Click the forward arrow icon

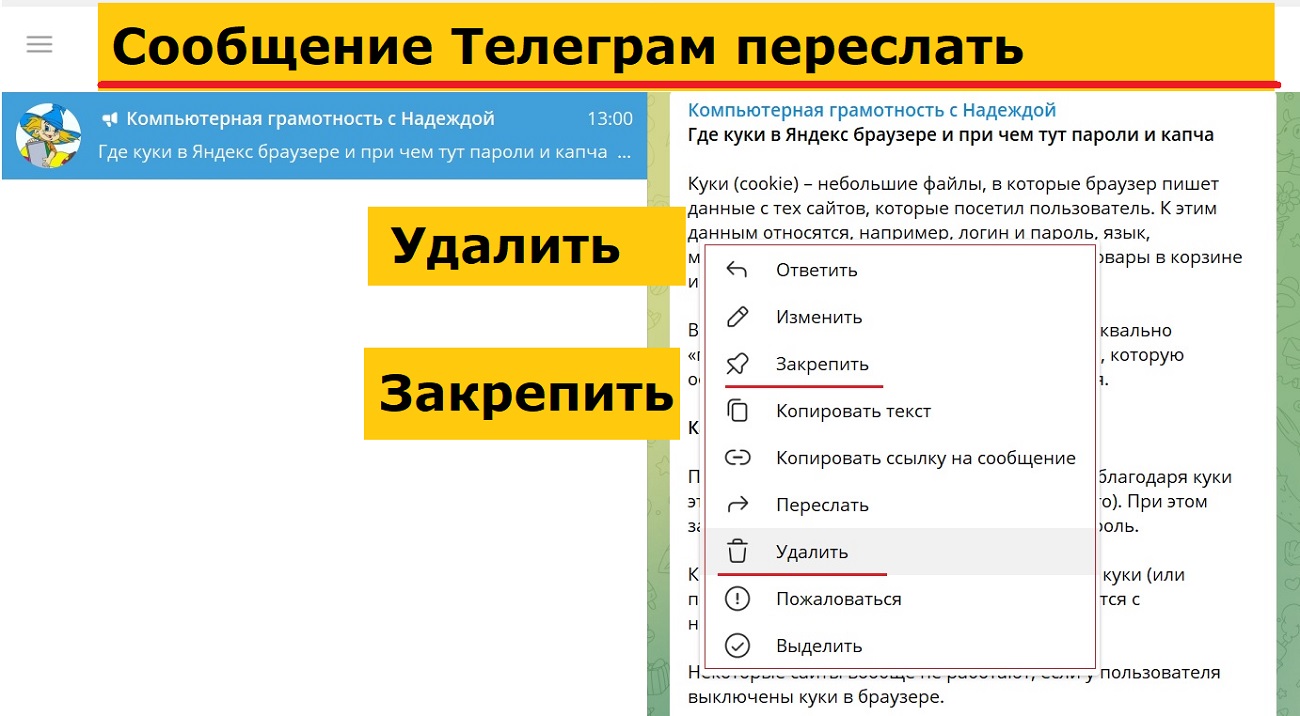737,505
